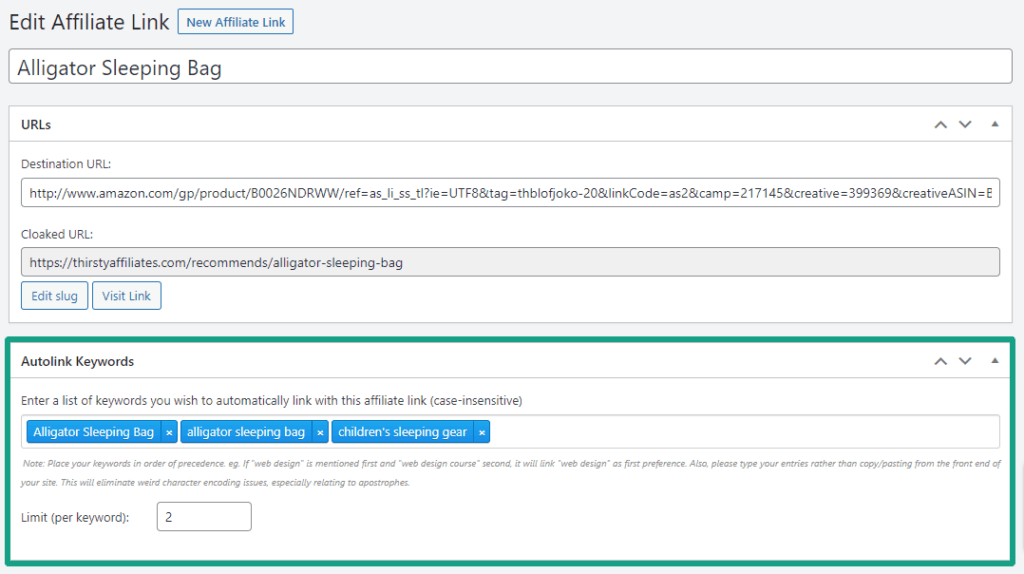Move the URLs panel down
This screenshot has width=1024, height=574.
[965, 124]
